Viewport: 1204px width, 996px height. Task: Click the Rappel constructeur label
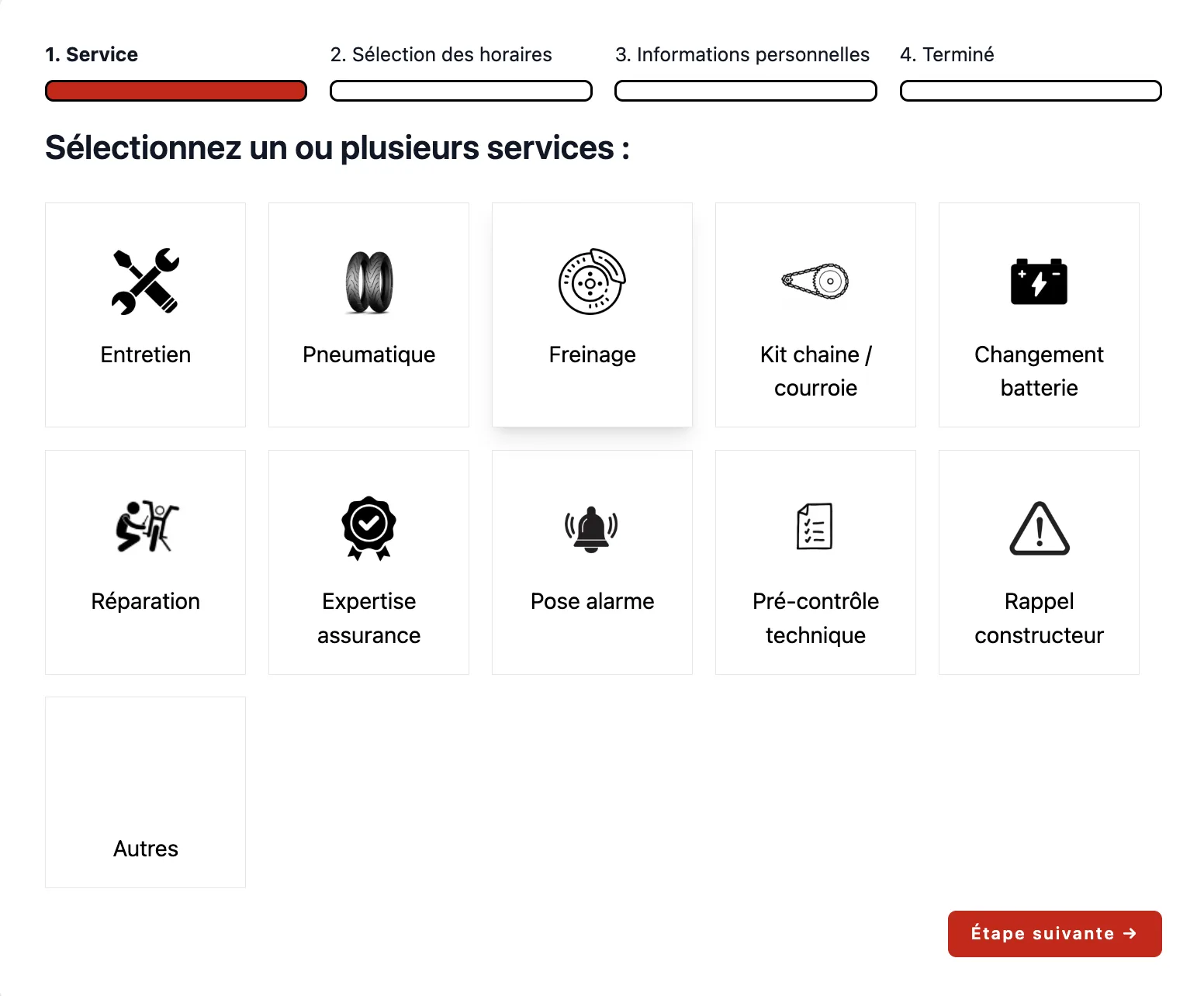pyautogui.click(x=1039, y=618)
